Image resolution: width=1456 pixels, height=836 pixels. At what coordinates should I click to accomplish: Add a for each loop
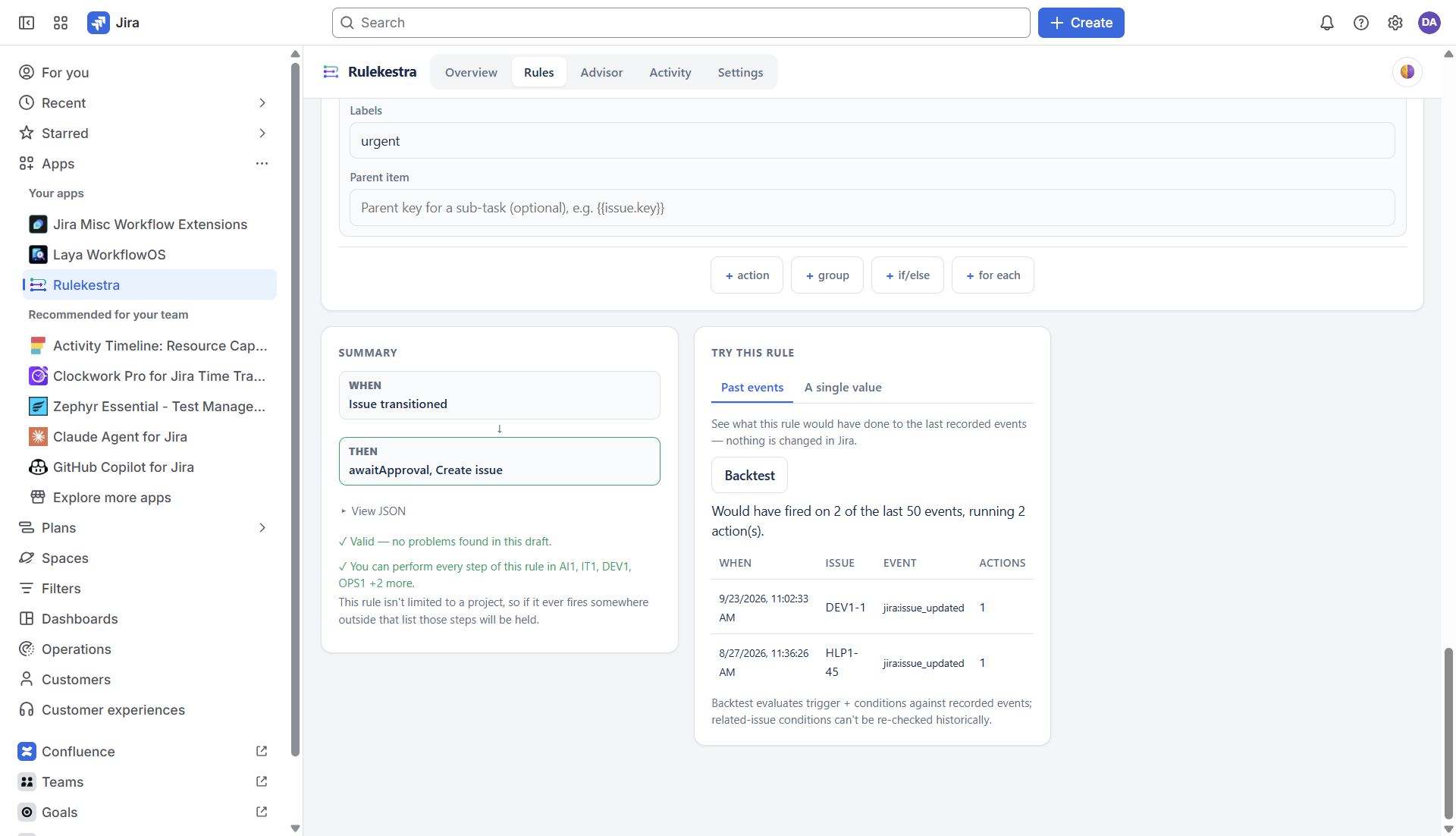click(993, 275)
